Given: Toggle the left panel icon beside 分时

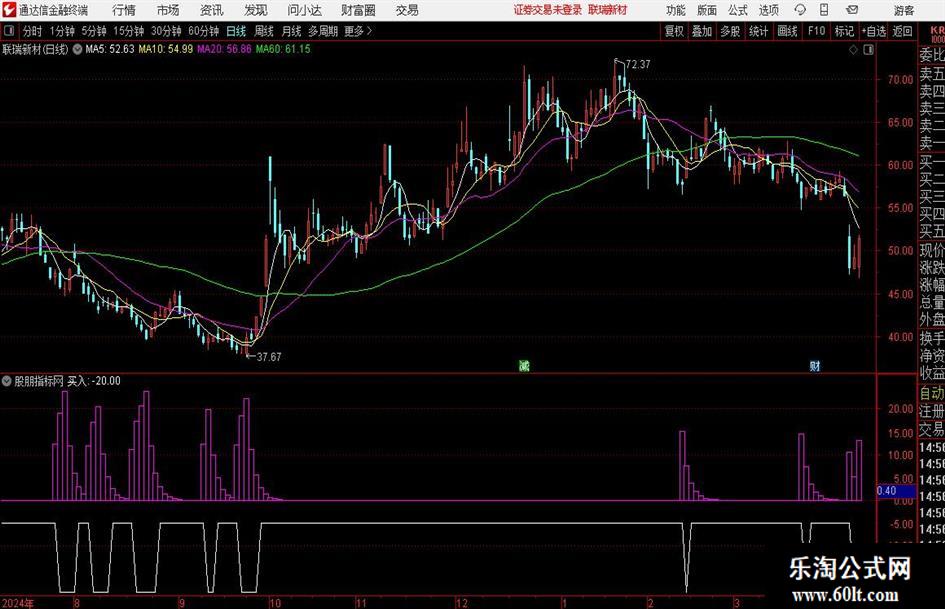Looking at the screenshot, I should [8, 31].
